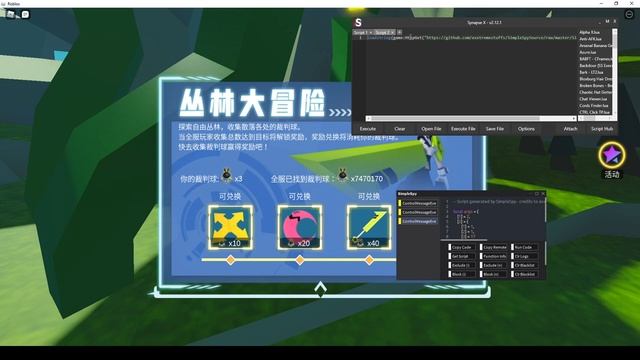Click the Synapse editor's horizontal scrollbar
640x360 pixels.
click(471, 118)
